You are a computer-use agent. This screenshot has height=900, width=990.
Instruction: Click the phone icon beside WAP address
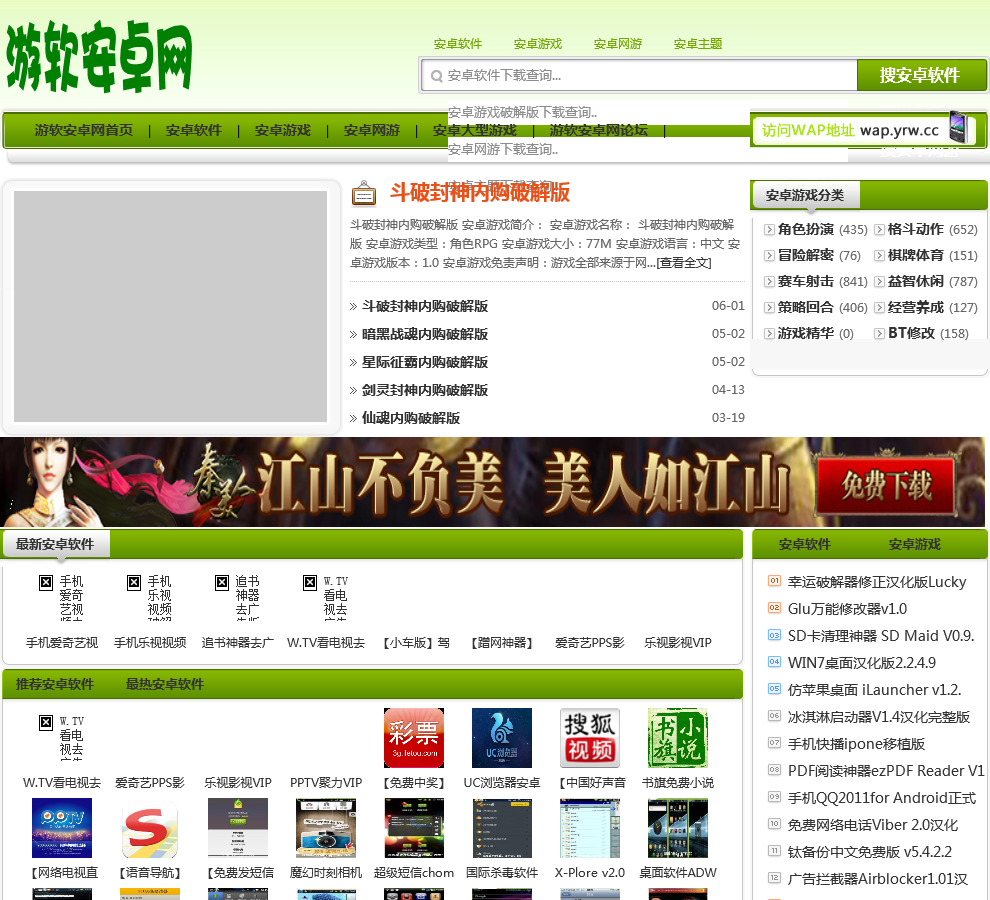click(958, 127)
